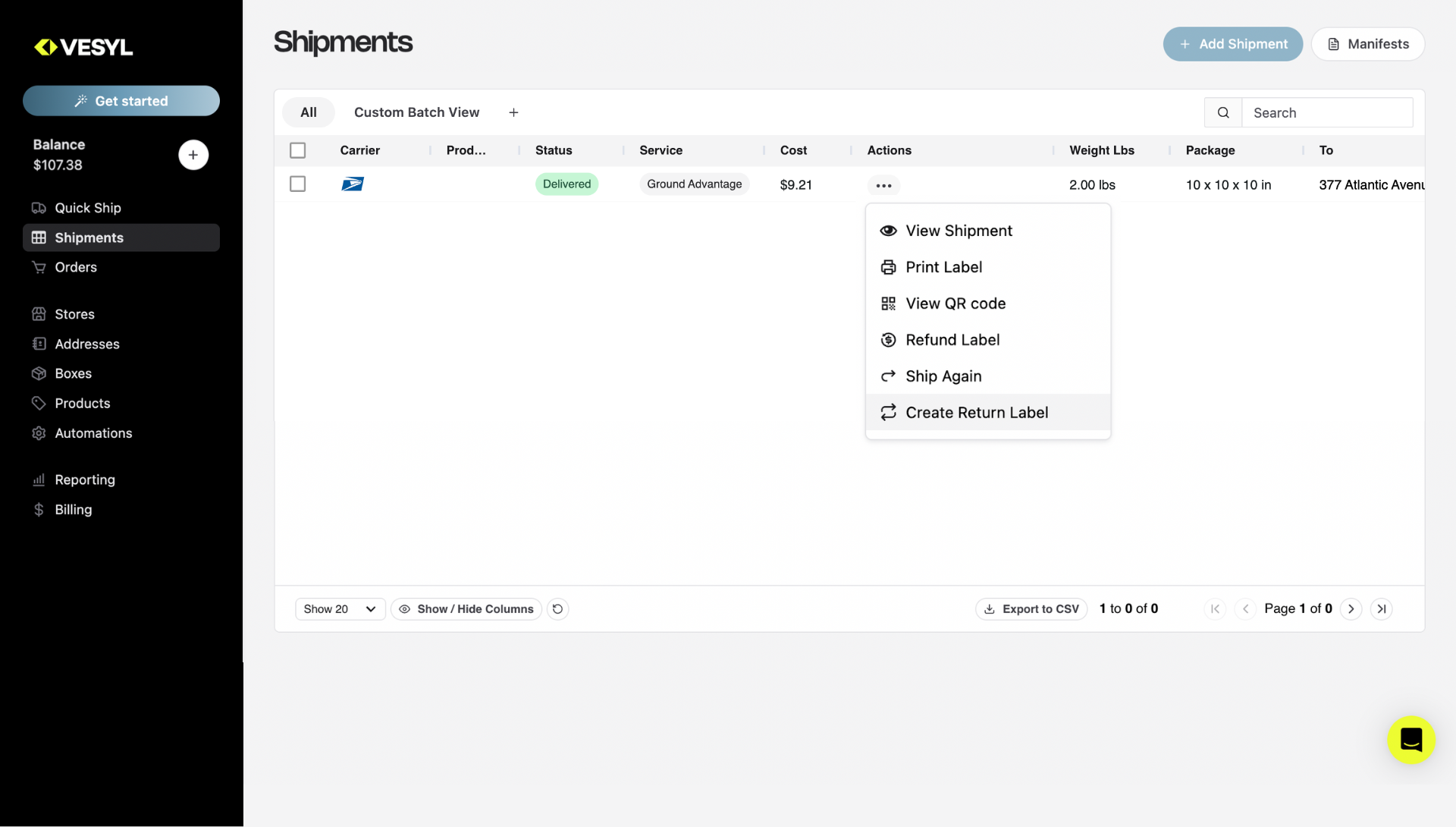Image resolution: width=1456 pixels, height=827 pixels.
Task: Open Reporting from the sidebar
Action: coord(83,480)
